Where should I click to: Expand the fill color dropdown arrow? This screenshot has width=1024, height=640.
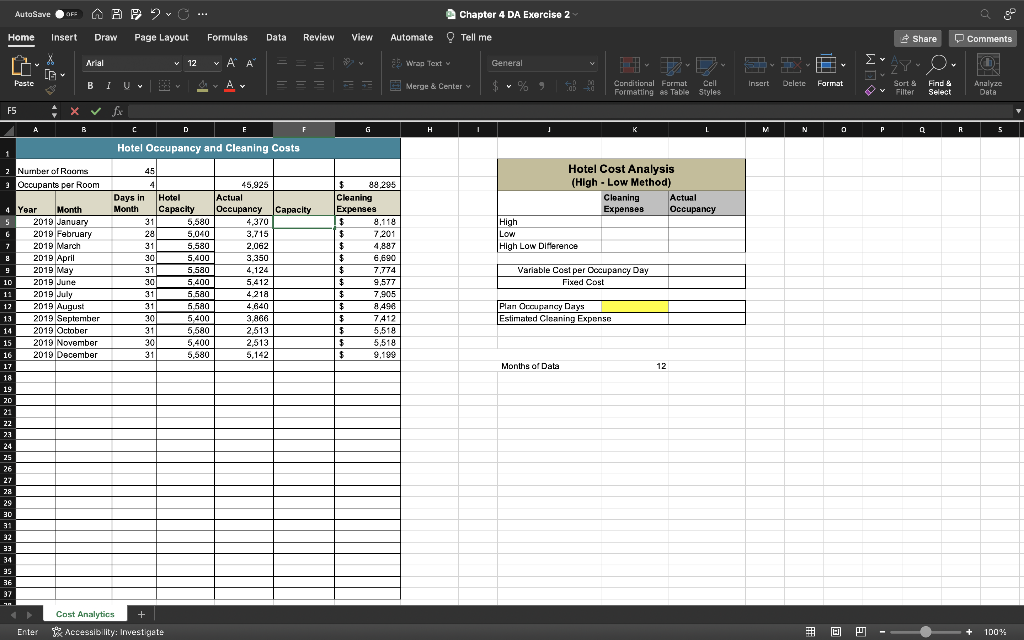tap(216, 85)
